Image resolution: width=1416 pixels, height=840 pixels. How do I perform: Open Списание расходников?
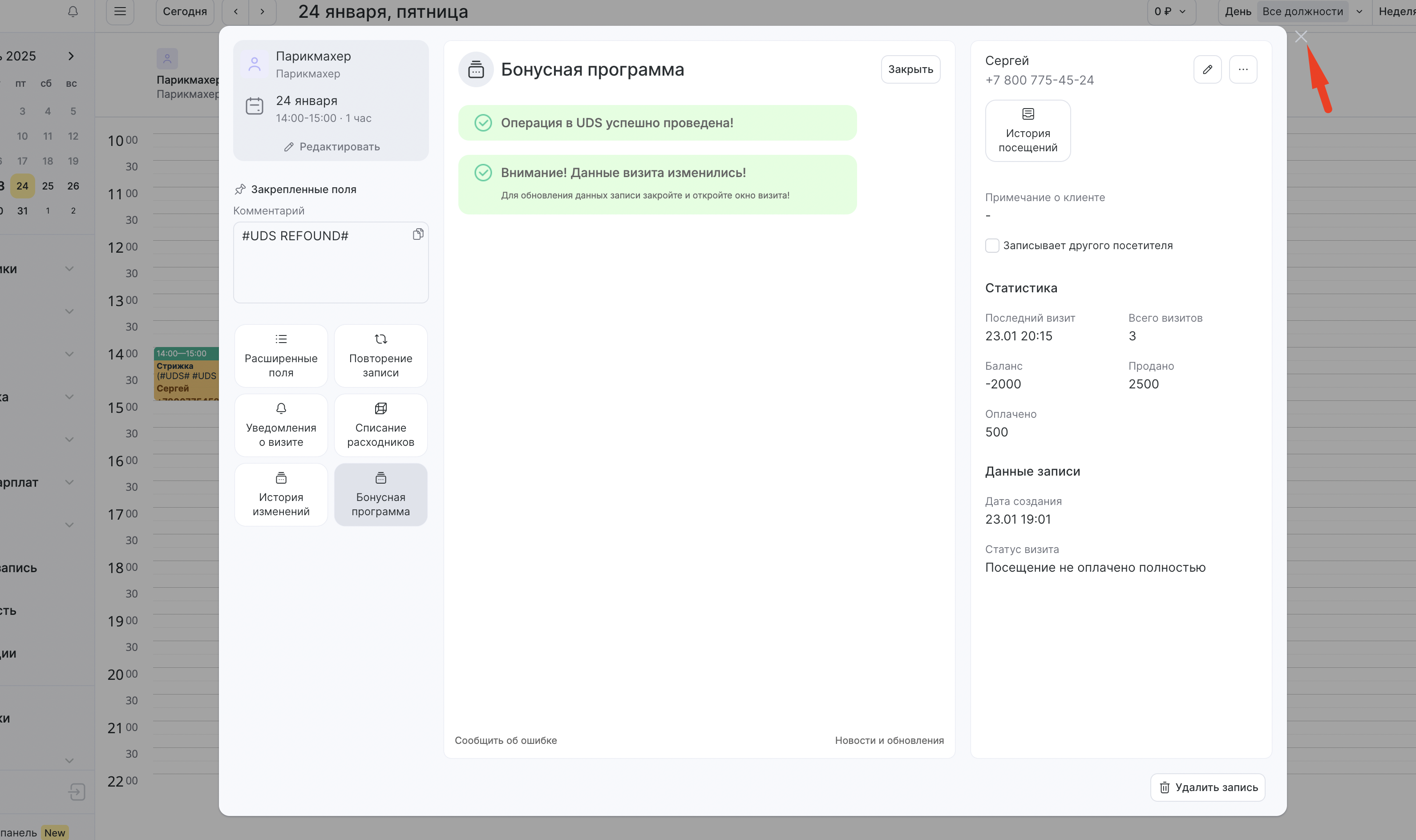click(380, 425)
